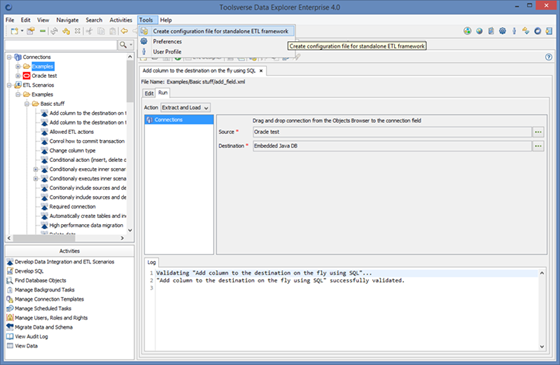Select Preferences from Tools menu
Image resolution: width=560 pixels, height=365 pixels.
click(x=216, y=41)
